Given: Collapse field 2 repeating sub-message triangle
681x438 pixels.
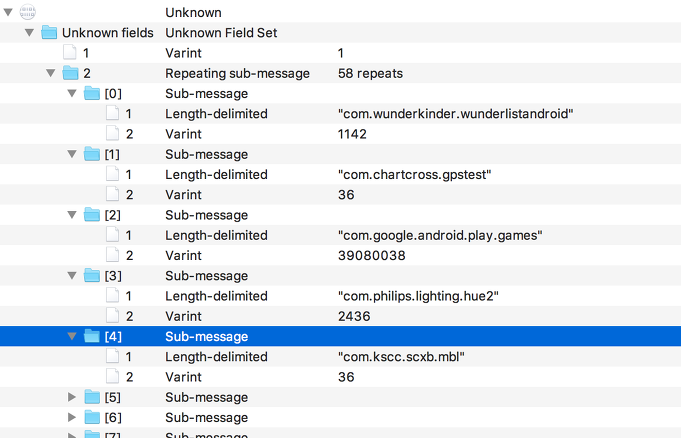Looking at the screenshot, I should click(x=51, y=73).
